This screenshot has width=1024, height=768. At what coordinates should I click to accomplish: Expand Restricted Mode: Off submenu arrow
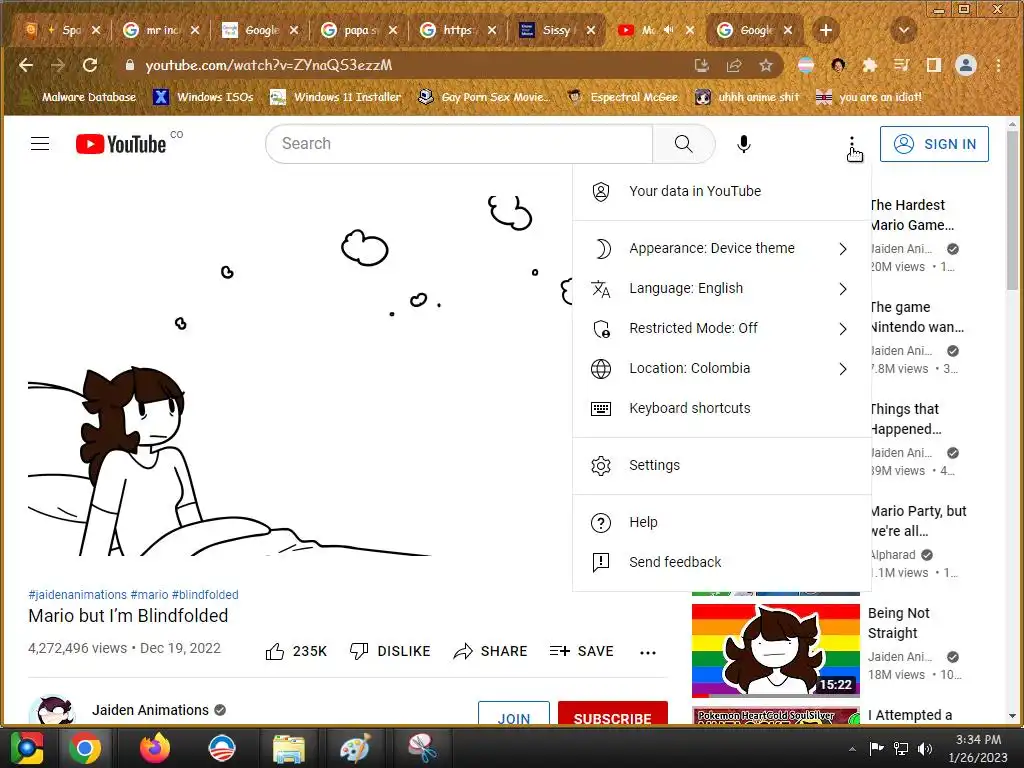pyautogui.click(x=842, y=328)
